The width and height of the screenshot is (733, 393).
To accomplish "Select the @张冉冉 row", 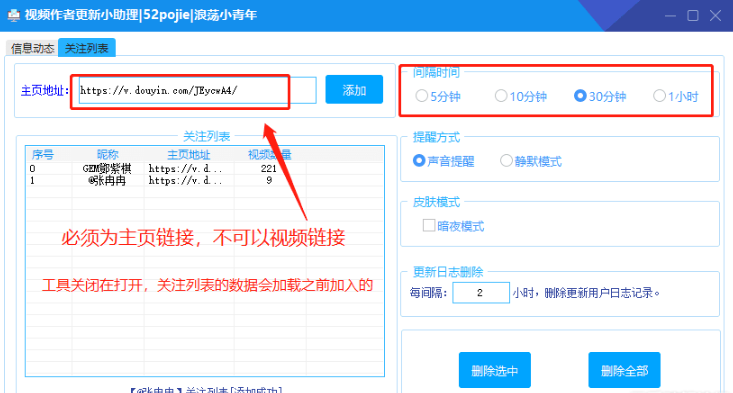I will coord(205,180).
